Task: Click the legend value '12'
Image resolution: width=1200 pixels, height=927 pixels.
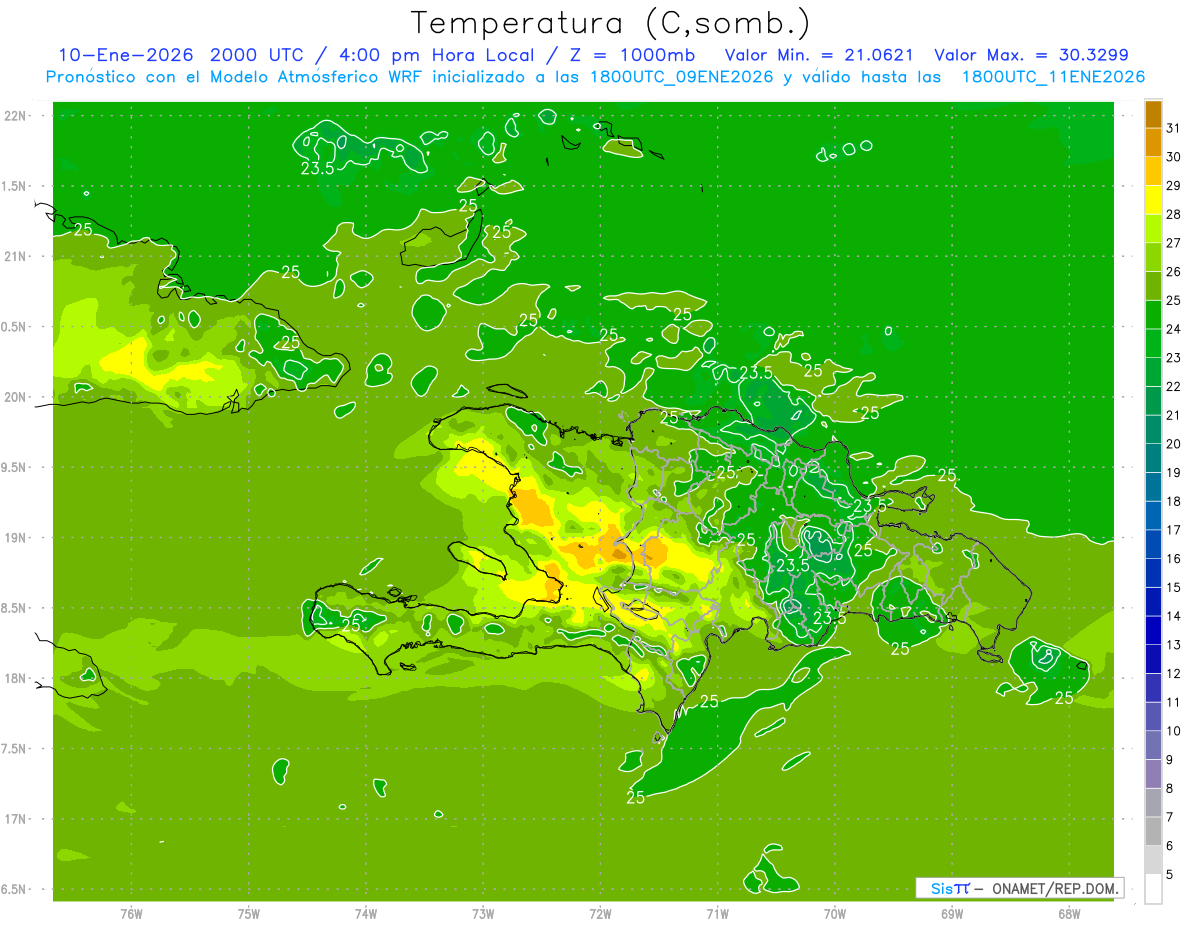Action: pos(1174,674)
